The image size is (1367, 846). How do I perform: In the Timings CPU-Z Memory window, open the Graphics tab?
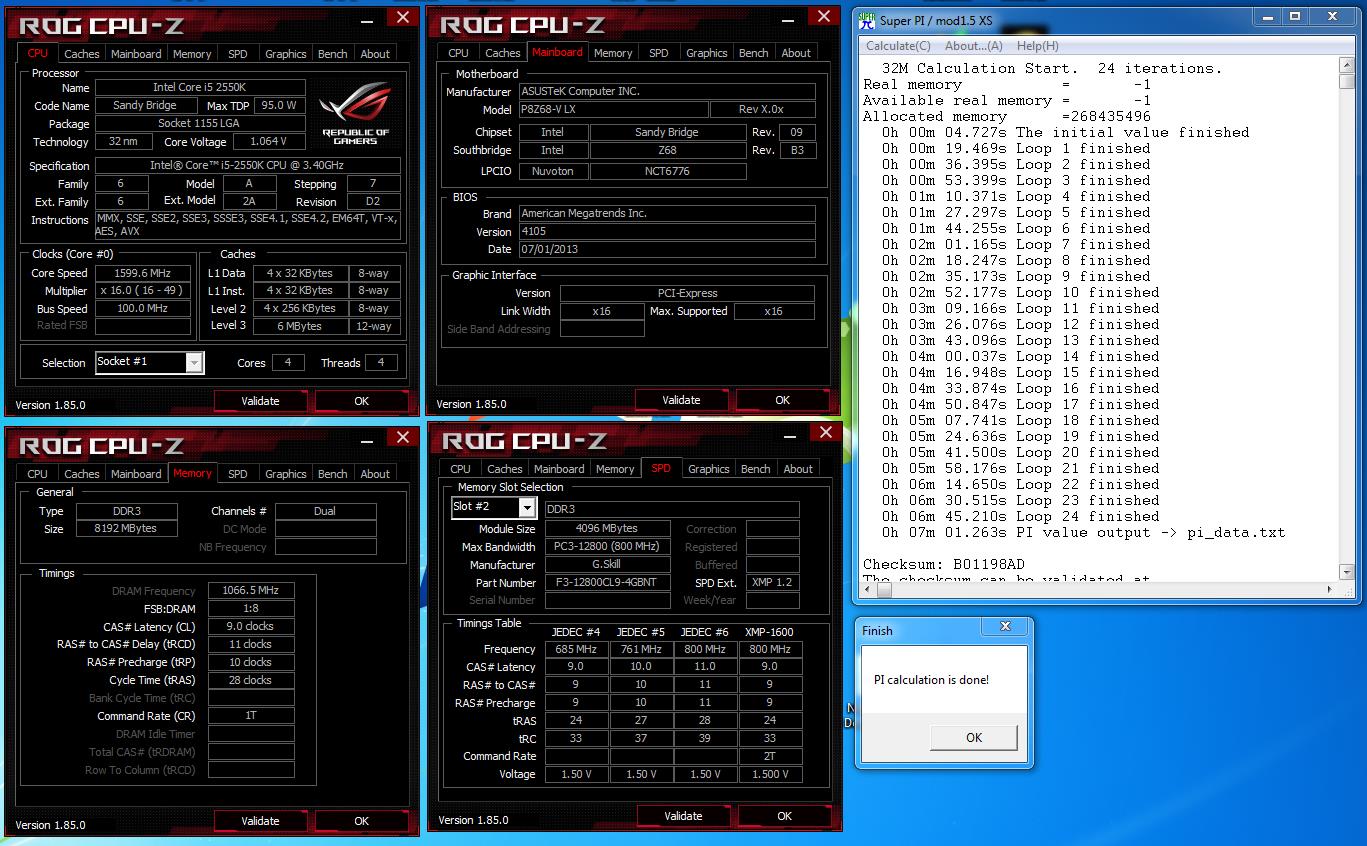[x=286, y=474]
